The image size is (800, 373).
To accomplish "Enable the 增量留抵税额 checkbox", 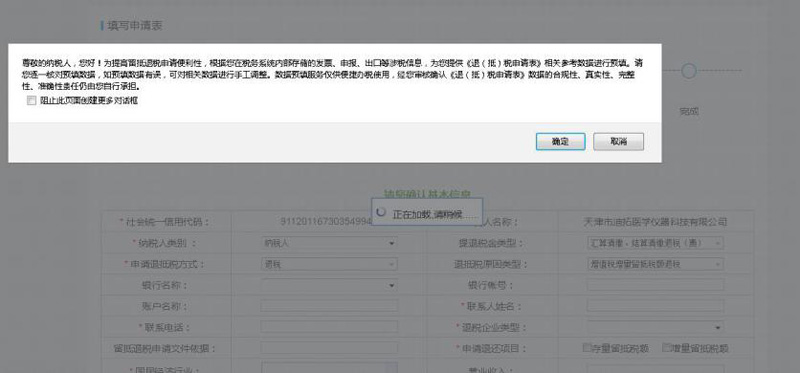I will 666,347.
